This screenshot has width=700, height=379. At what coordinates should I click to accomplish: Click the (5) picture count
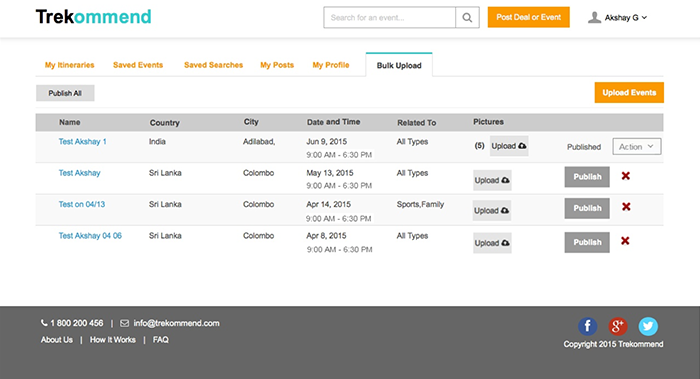click(479, 146)
